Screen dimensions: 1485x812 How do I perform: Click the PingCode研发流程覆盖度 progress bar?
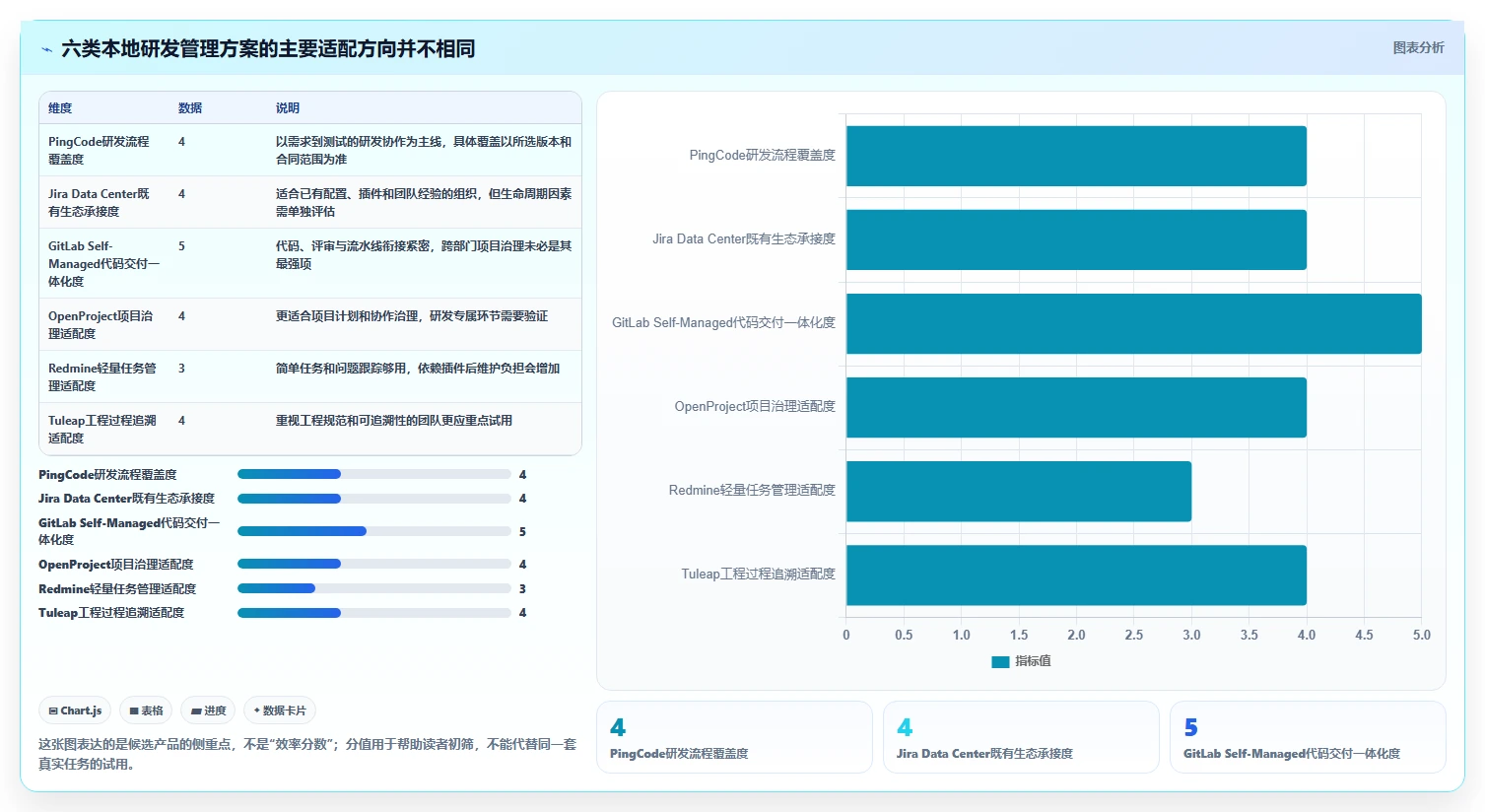374,474
